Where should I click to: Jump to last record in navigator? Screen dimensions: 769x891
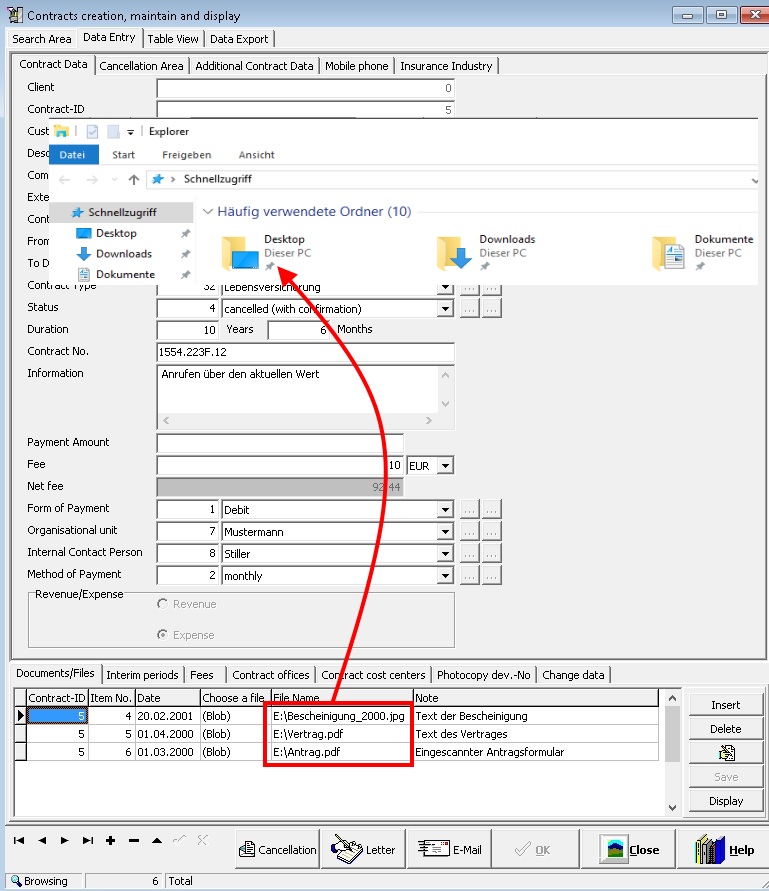[88, 840]
